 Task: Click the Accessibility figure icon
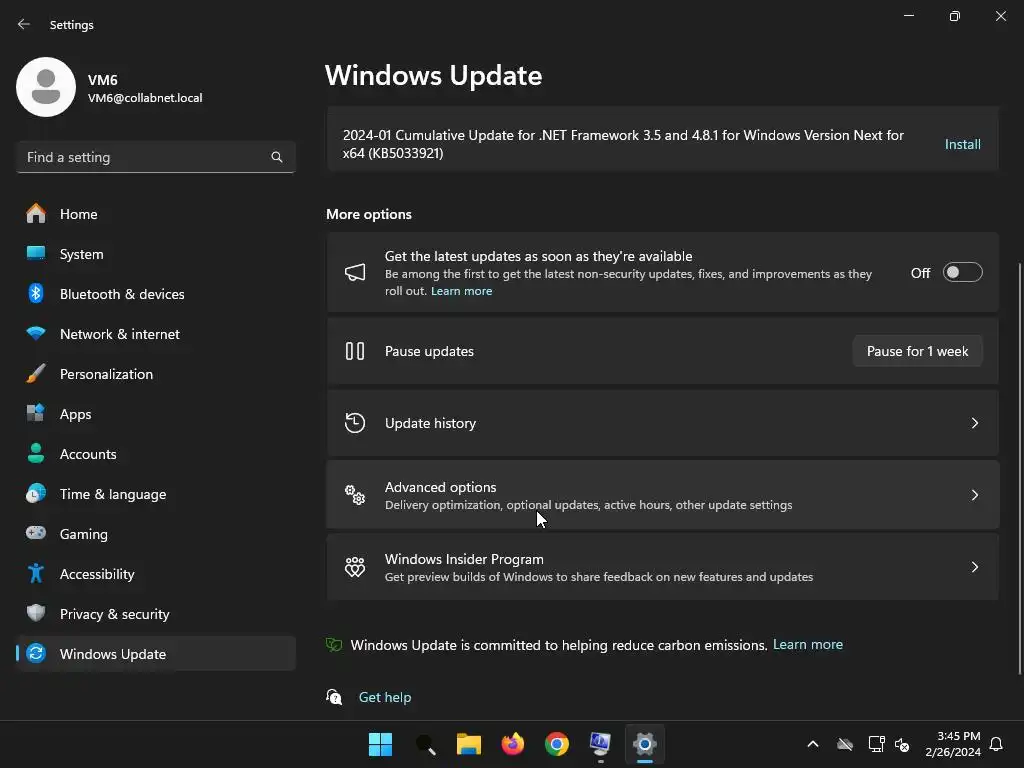[x=36, y=573]
